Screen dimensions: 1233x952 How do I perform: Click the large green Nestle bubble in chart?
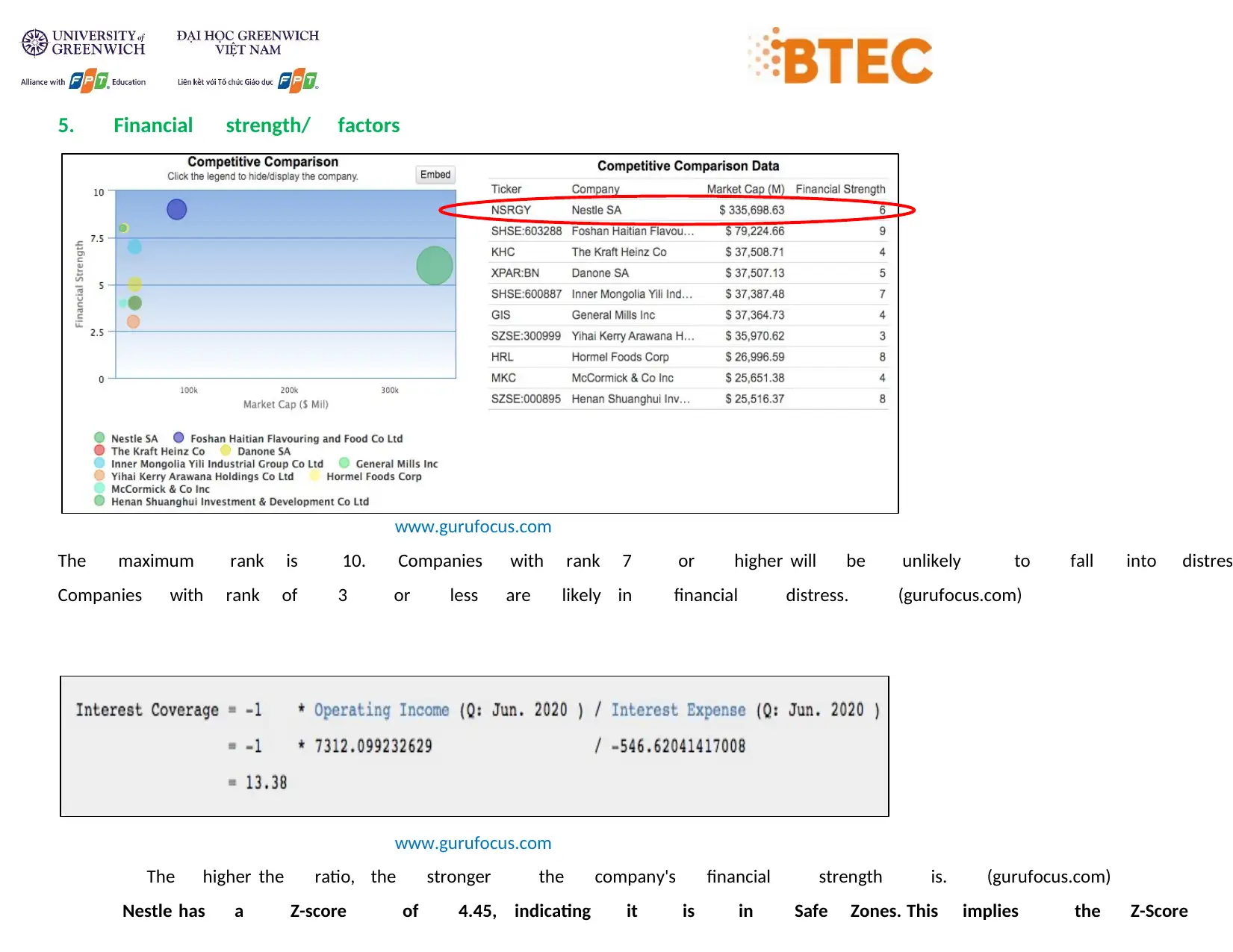pos(435,266)
